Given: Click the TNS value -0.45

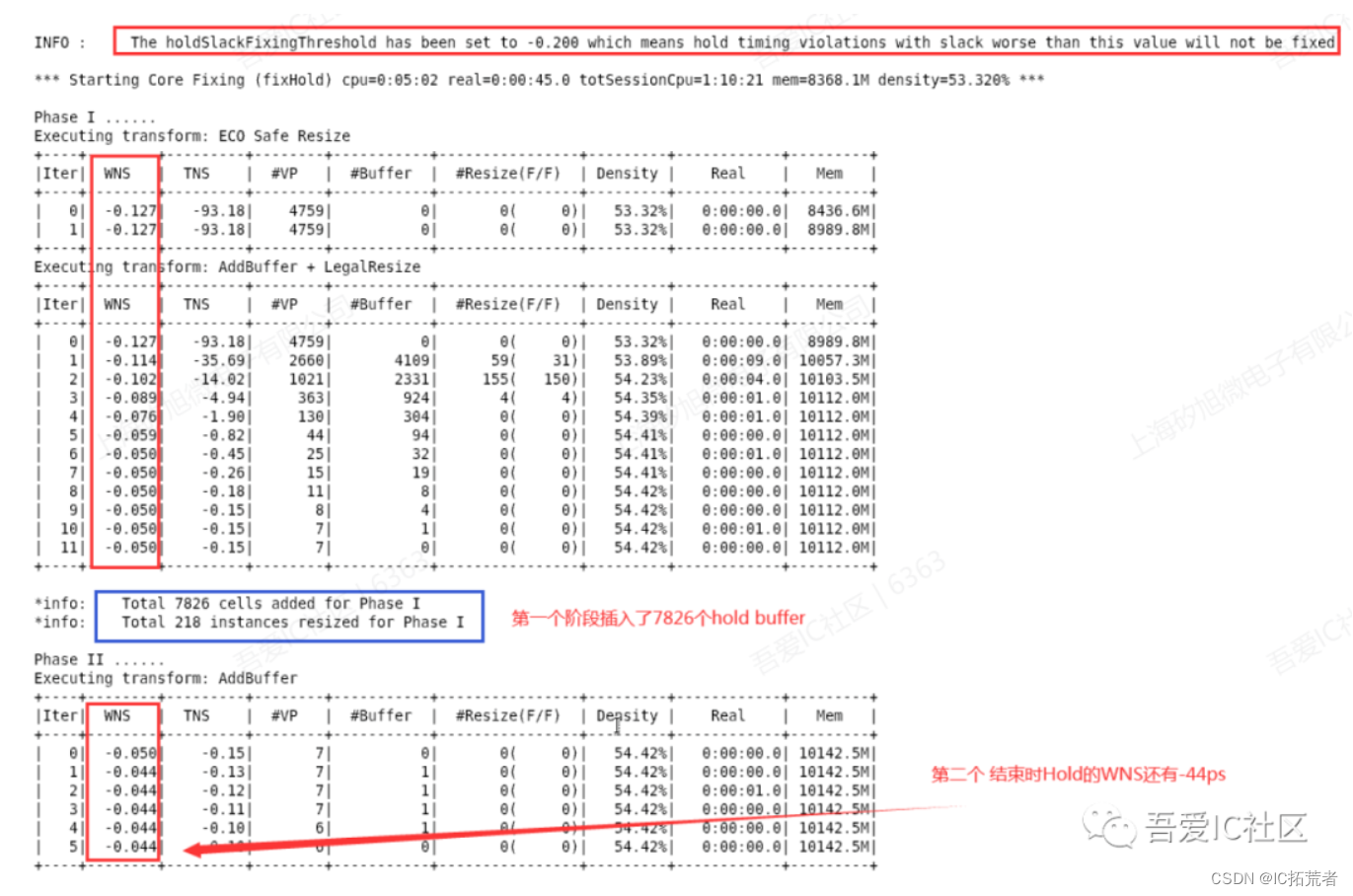Looking at the screenshot, I should click(x=223, y=455).
